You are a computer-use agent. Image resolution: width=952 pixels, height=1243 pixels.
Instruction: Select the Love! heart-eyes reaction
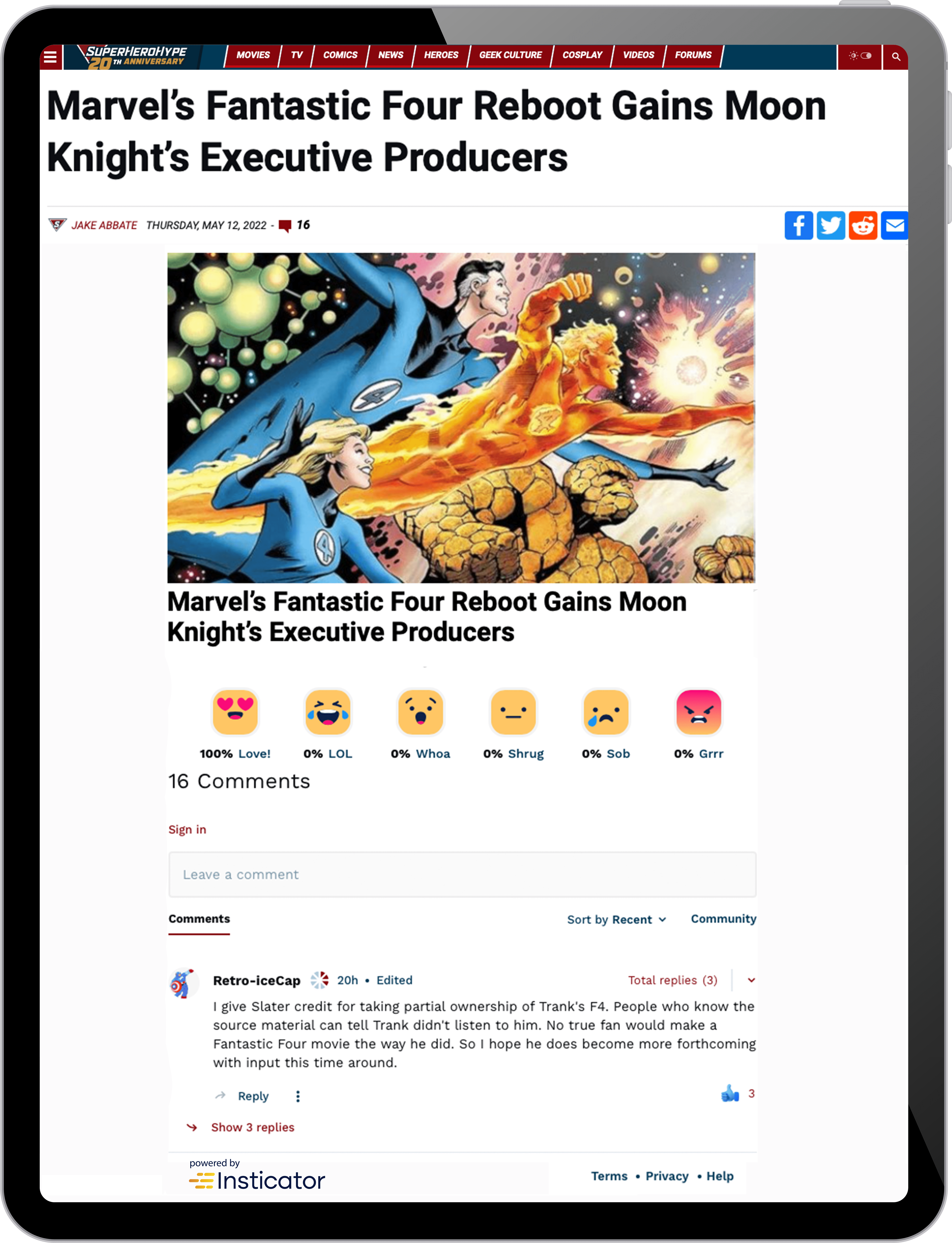point(235,712)
